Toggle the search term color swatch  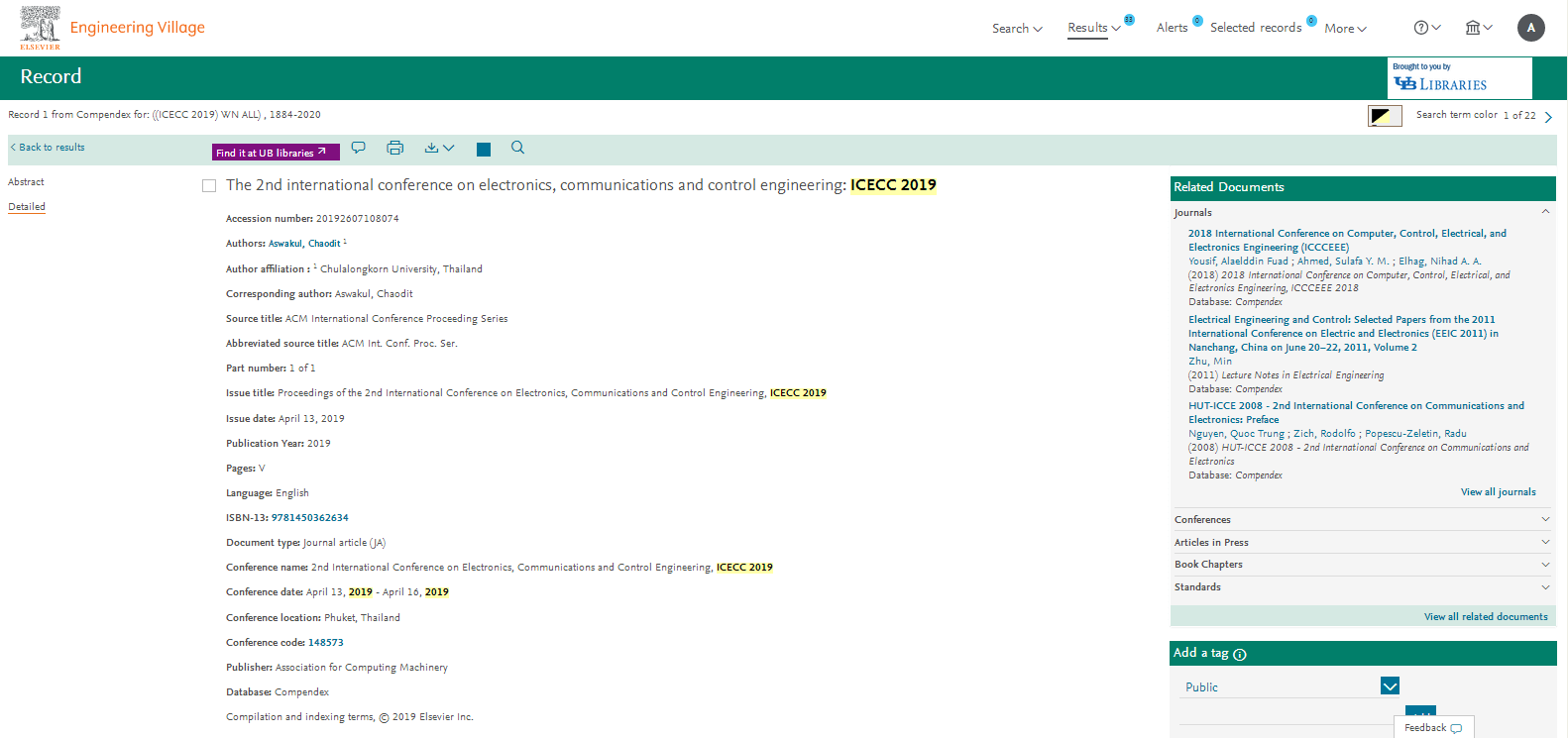tap(1385, 116)
